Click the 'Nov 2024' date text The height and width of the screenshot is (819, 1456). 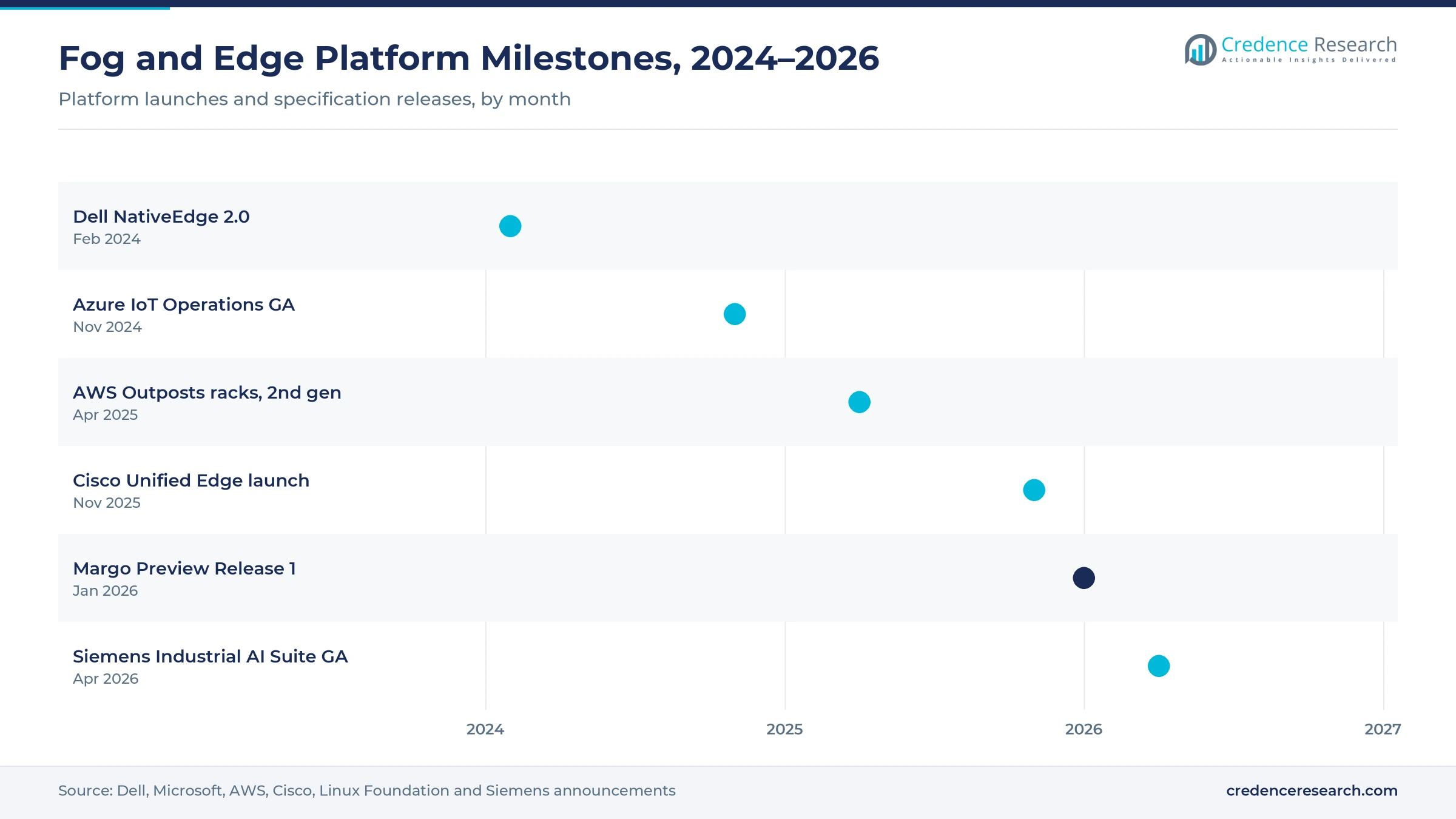107,327
